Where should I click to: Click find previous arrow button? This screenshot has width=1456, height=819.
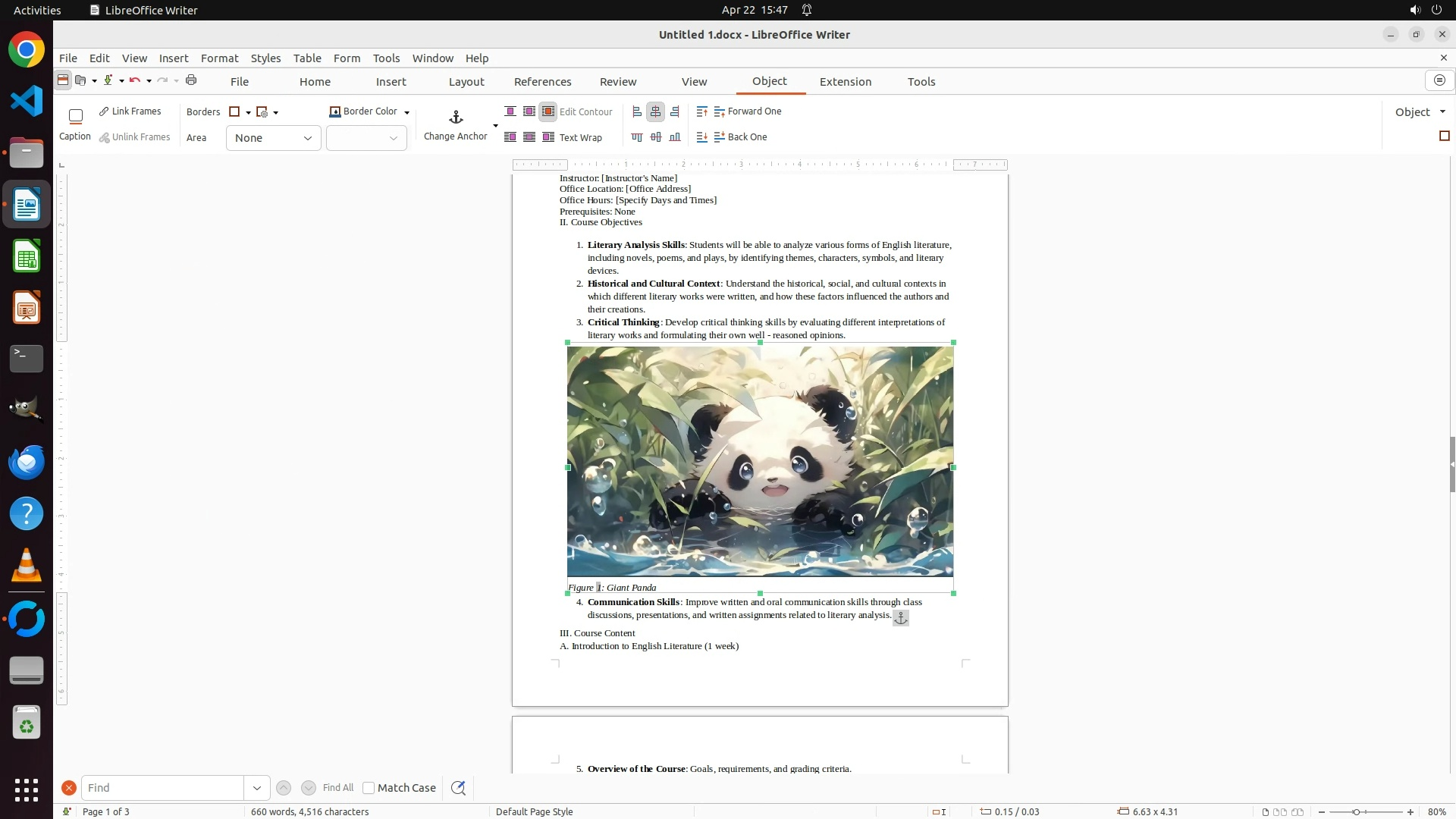point(284,788)
